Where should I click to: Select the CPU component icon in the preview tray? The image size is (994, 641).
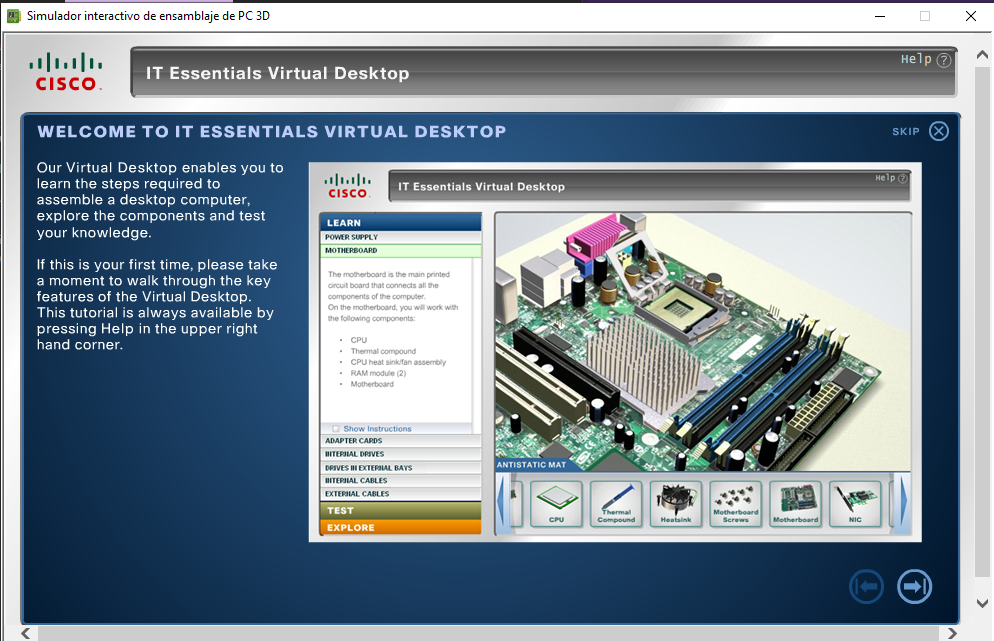point(556,504)
